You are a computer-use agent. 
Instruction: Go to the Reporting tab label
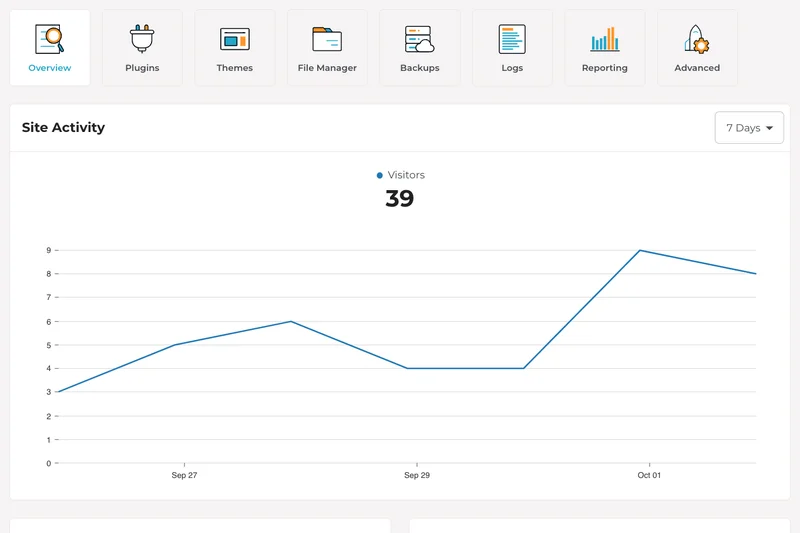pyautogui.click(x=604, y=68)
